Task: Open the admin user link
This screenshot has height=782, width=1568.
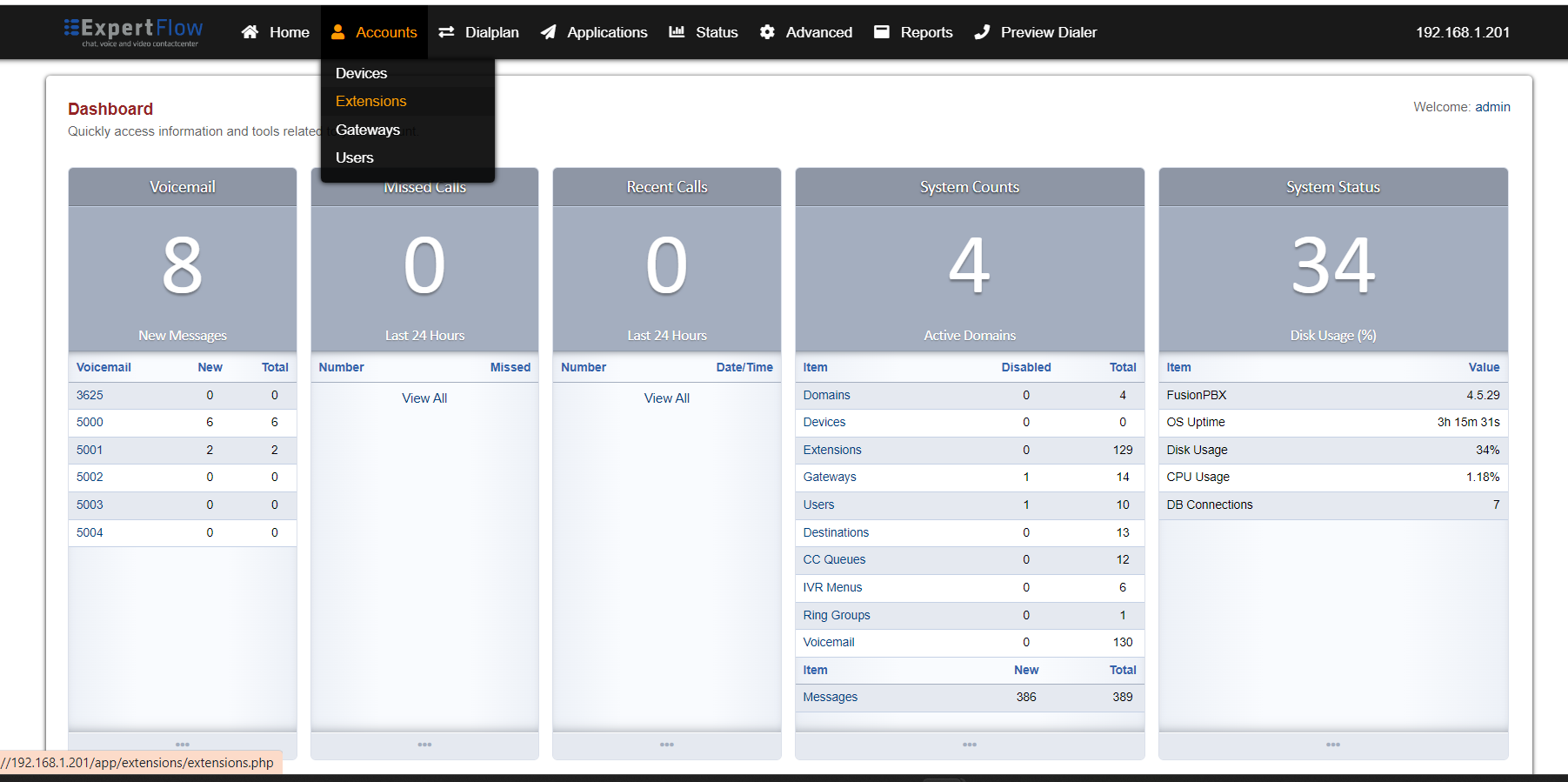Action: (x=1492, y=107)
